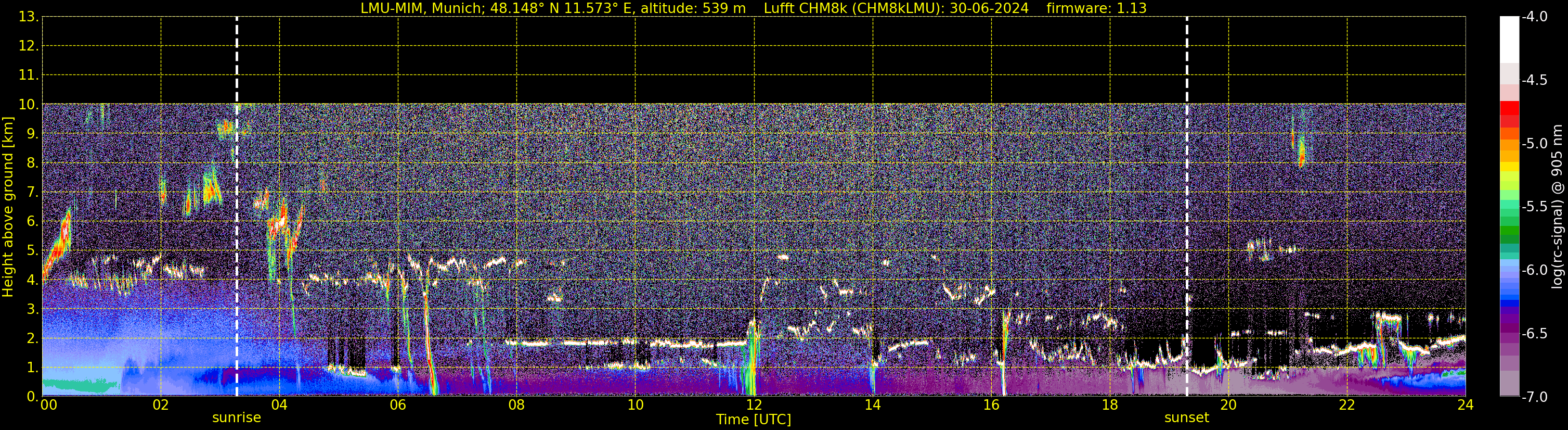Click the 'Time [UTC]' x-axis label

tap(754, 420)
